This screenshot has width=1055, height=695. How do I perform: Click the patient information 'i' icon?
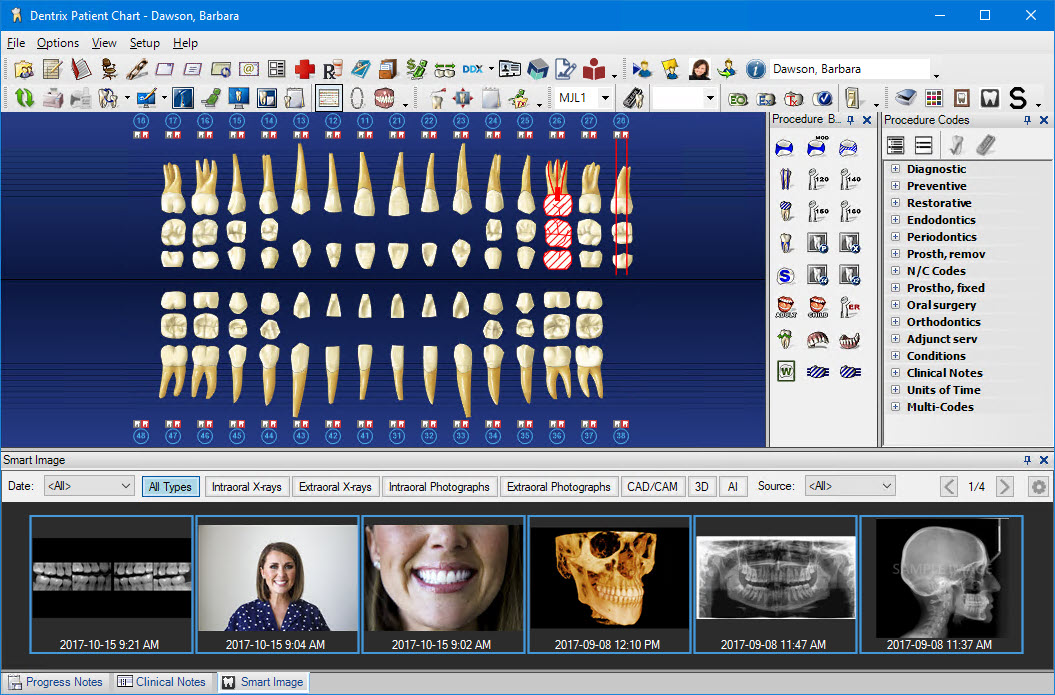[x=755, y=69]
